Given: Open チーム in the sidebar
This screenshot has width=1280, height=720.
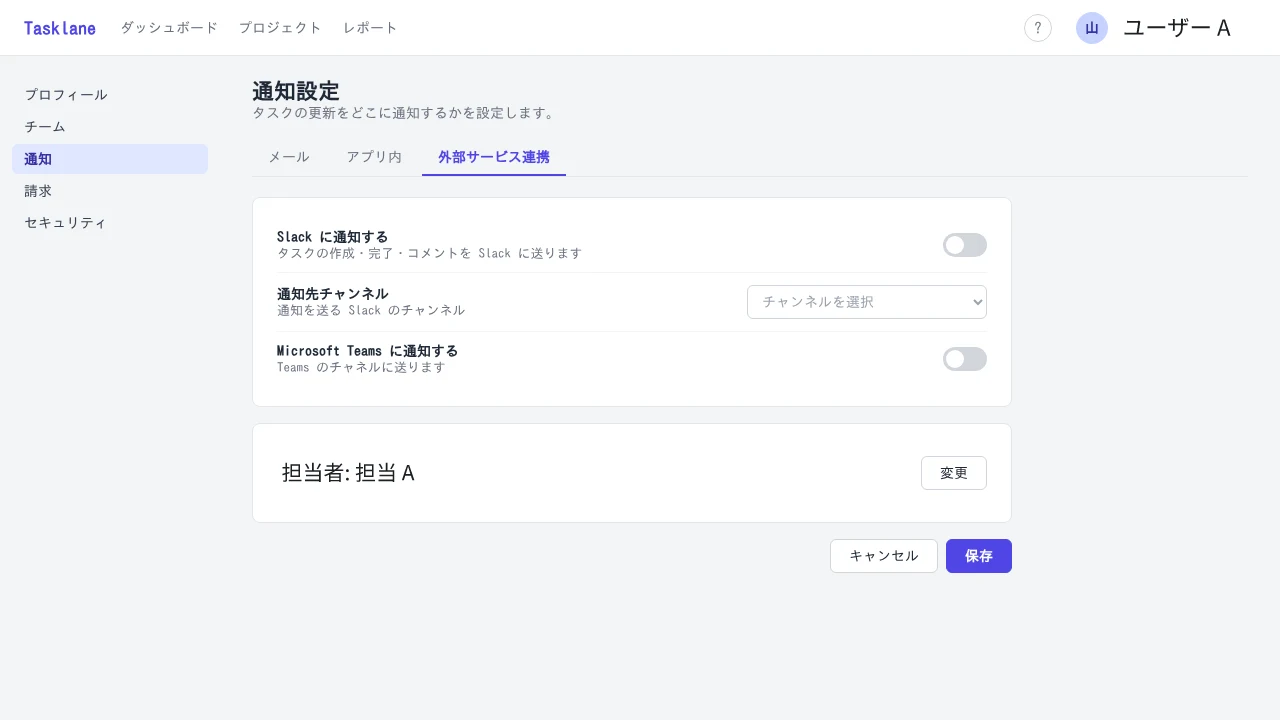Looking at the screenshot, I should click(x=110, y=127).
